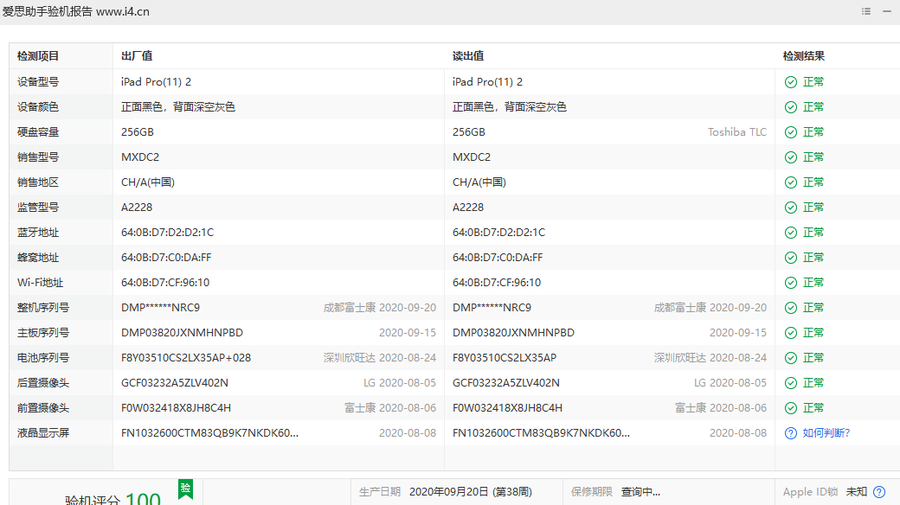The image size is (900, 505).
Task: Select the 液晶显示屏 row label
Action: (x=43, y=433)
